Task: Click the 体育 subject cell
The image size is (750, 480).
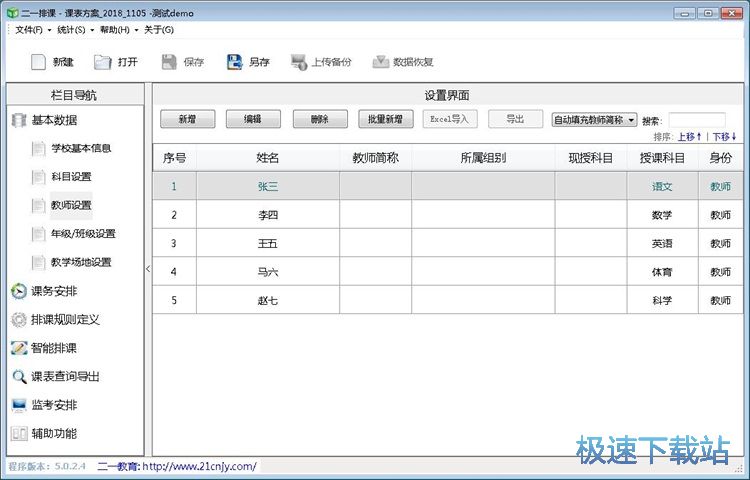Action: point(662,272)
